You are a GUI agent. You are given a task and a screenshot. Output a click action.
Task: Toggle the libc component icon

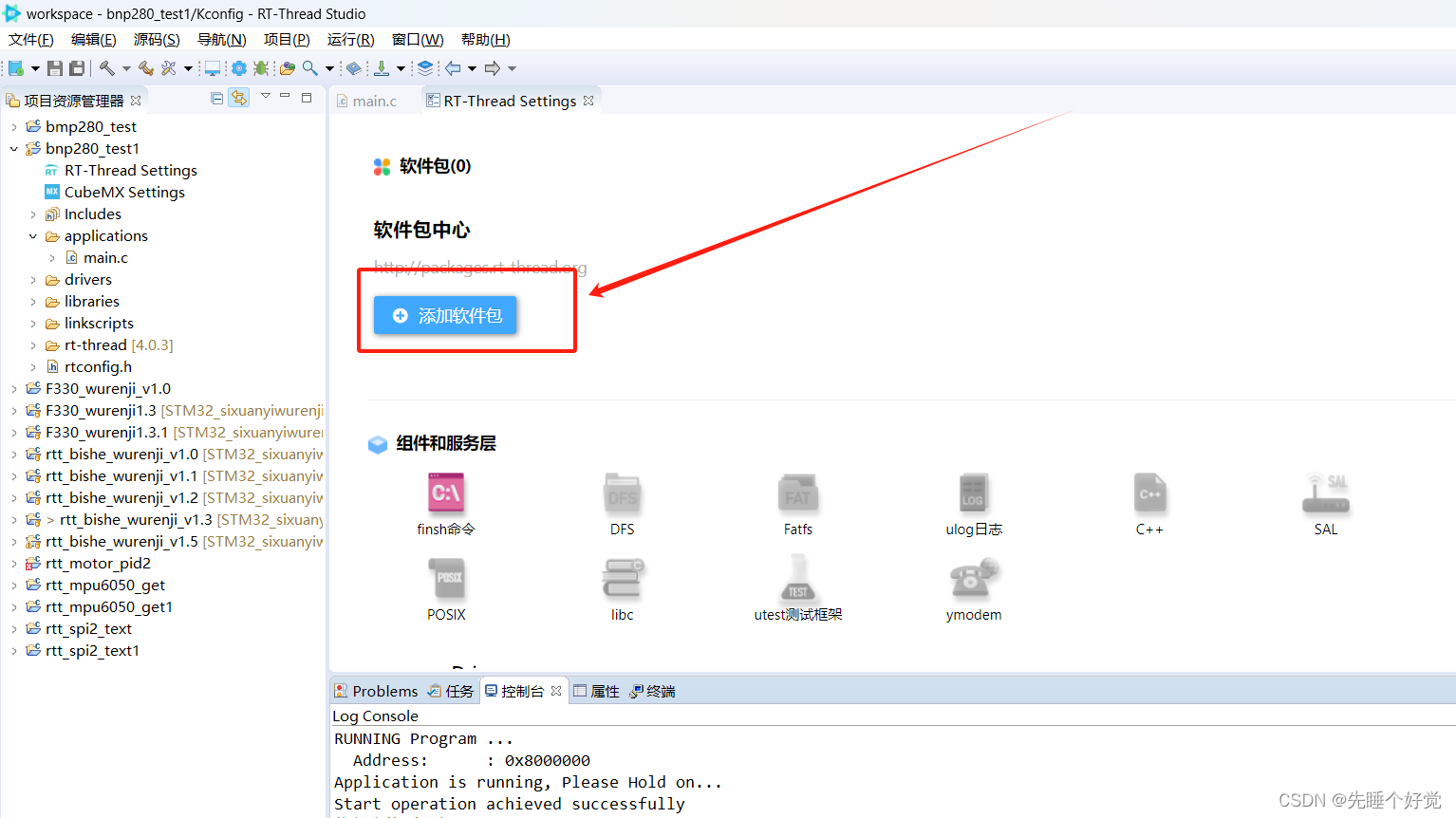coord(623,578)
